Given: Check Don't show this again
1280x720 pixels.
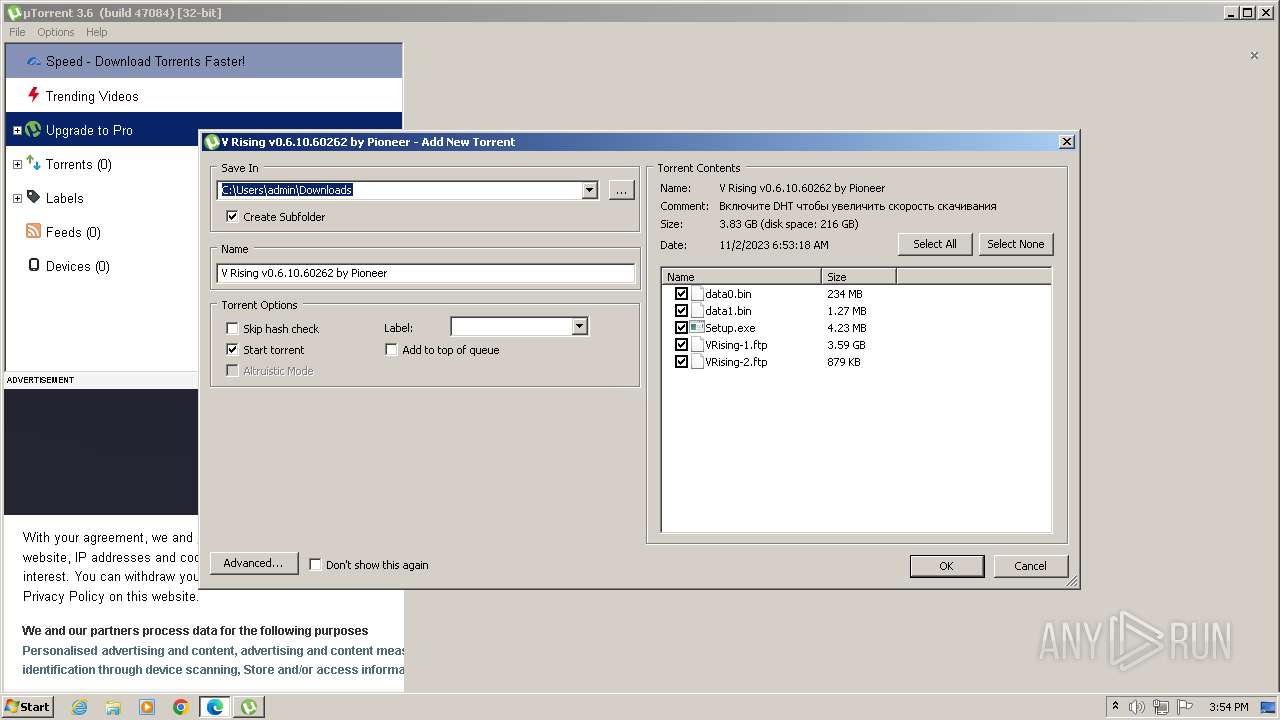Looking at the screenshot, I should pyautogui.click(x=315, y=564).
